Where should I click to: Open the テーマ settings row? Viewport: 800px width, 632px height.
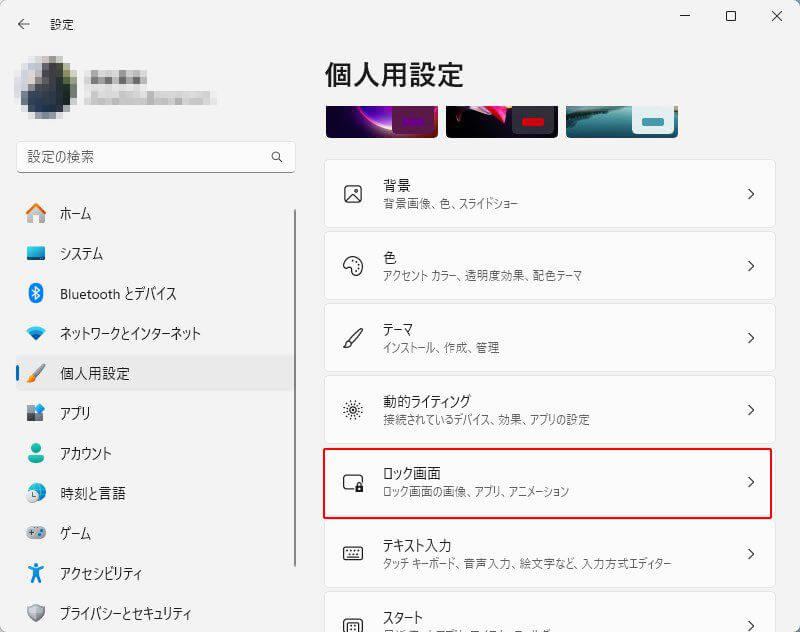pyautogui.click(x=549, y=338)
